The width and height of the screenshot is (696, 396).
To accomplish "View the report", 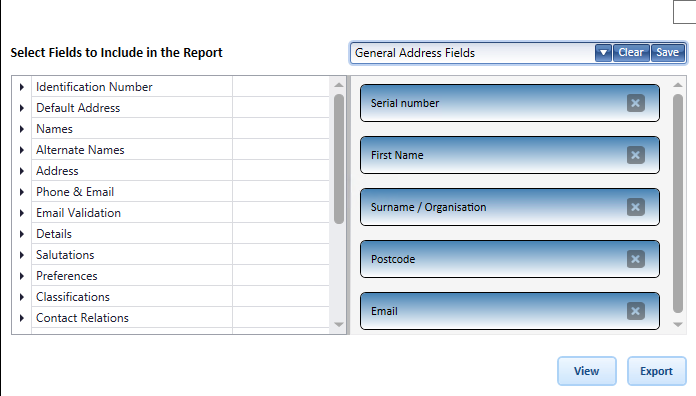I will coord(587,371).
